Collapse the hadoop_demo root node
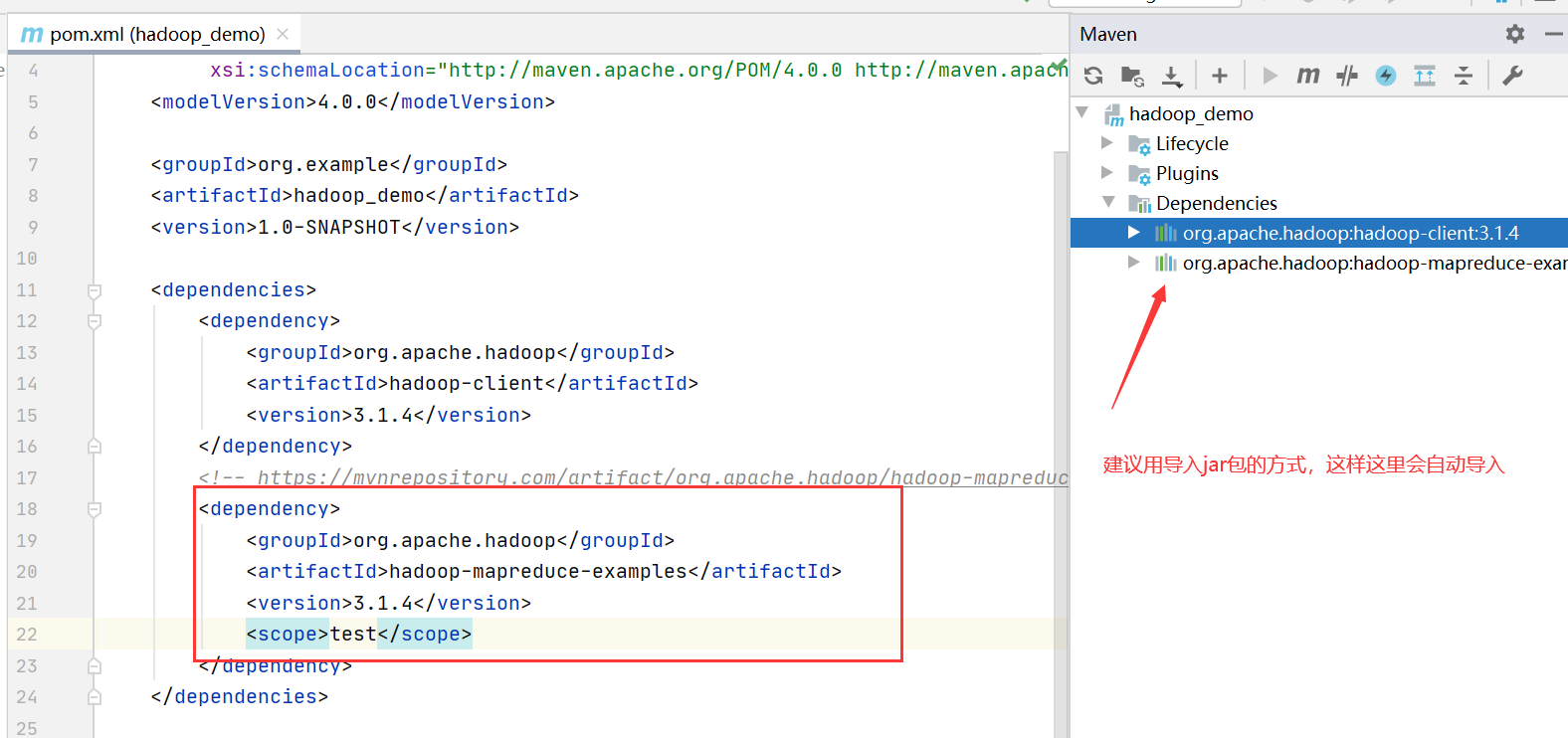The image size is (1568, 738). pos(1082,113)
